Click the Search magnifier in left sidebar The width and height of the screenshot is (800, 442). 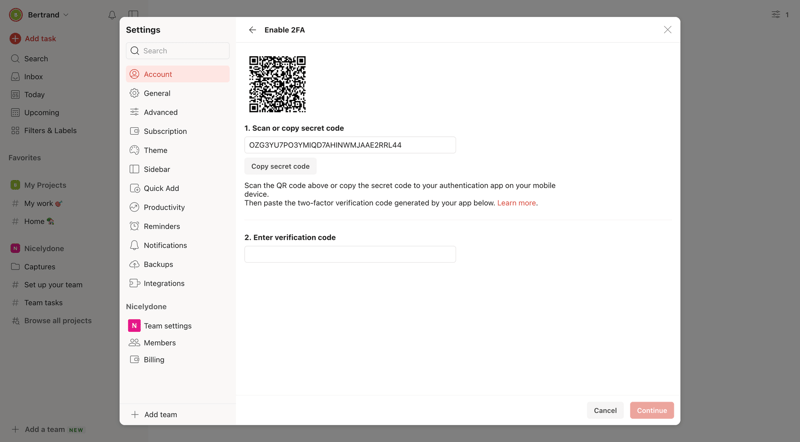(15, 59)
